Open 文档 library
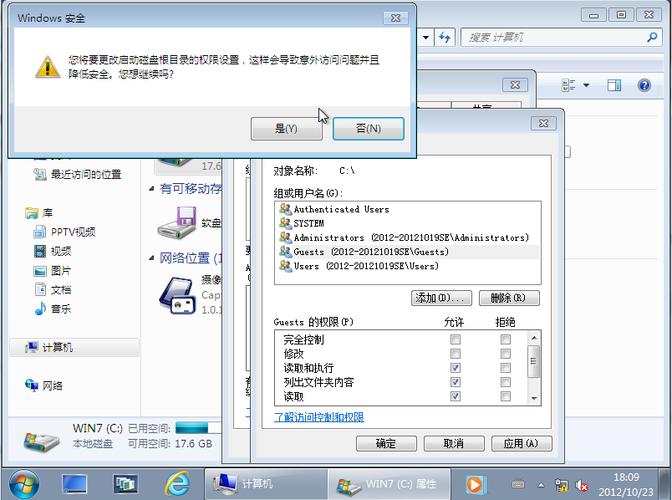This screenshot has width=672, height=500. click(52, 290)
